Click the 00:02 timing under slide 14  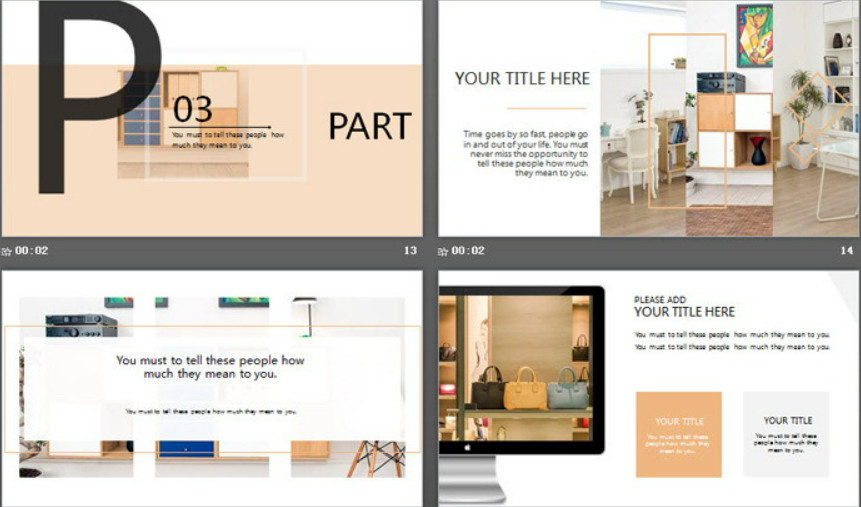468,251
